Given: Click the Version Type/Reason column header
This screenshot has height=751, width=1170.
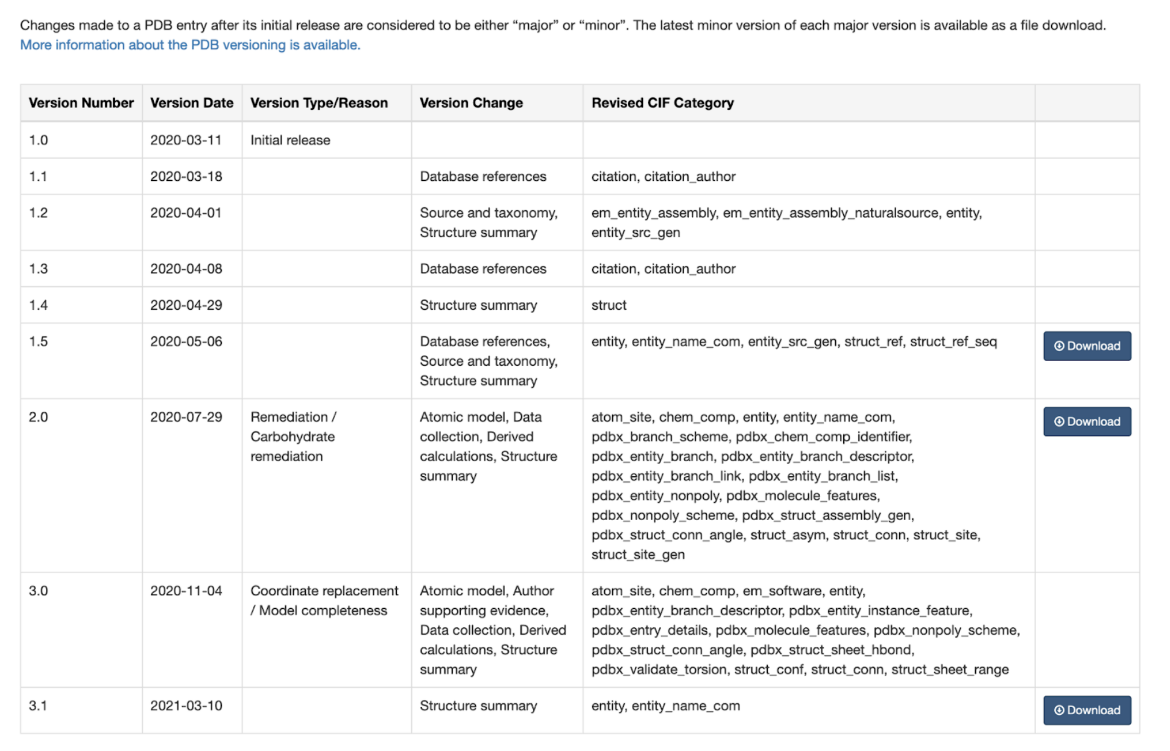Looking at the screenshot, I should coord(319,103).
